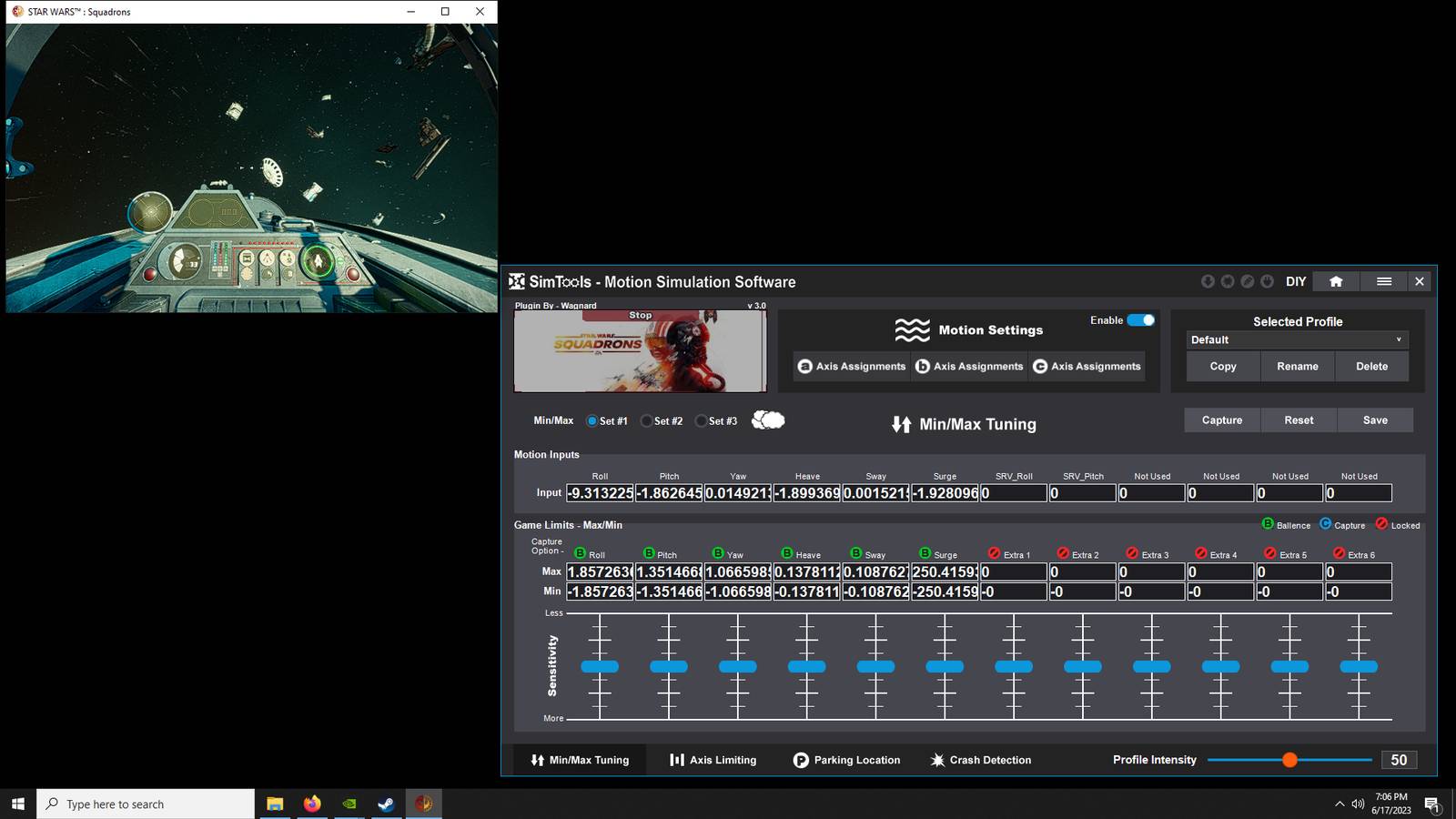Open Axis Assignments c
Image resolution: width=1456 pixels, height=819 pixels.
1087,366
